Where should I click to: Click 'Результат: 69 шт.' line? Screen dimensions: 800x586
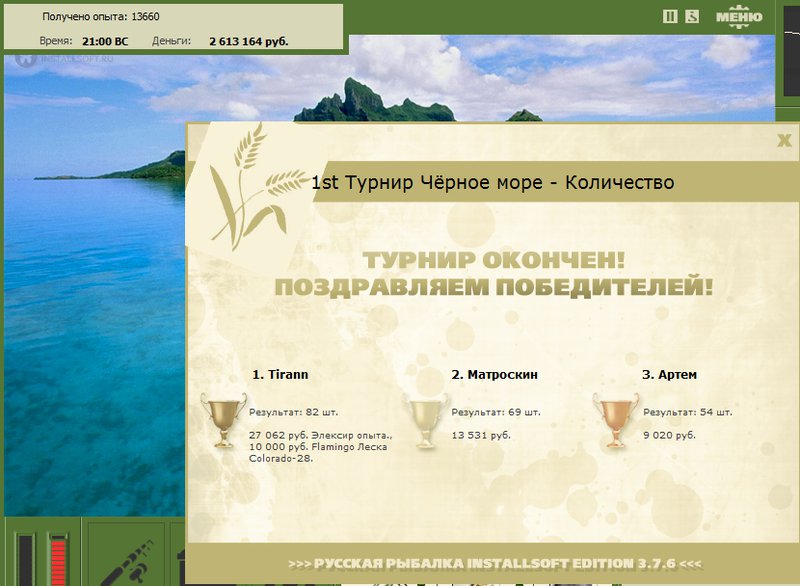496,412
